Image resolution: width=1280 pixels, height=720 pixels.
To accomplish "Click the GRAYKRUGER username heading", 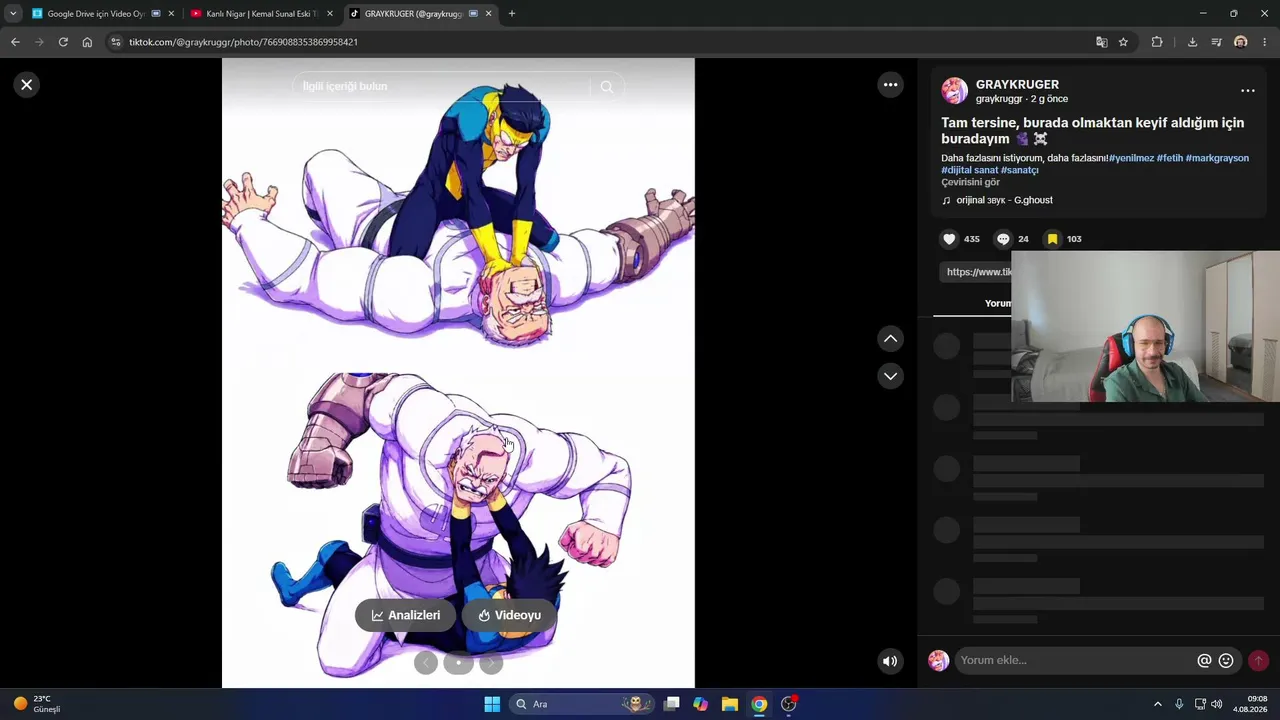I will [x=1017, y=85].
